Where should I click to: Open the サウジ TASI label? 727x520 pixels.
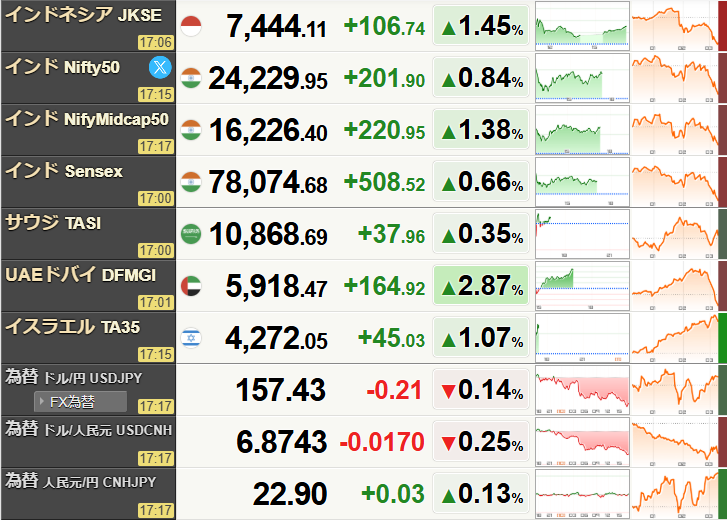pos(53,223)
